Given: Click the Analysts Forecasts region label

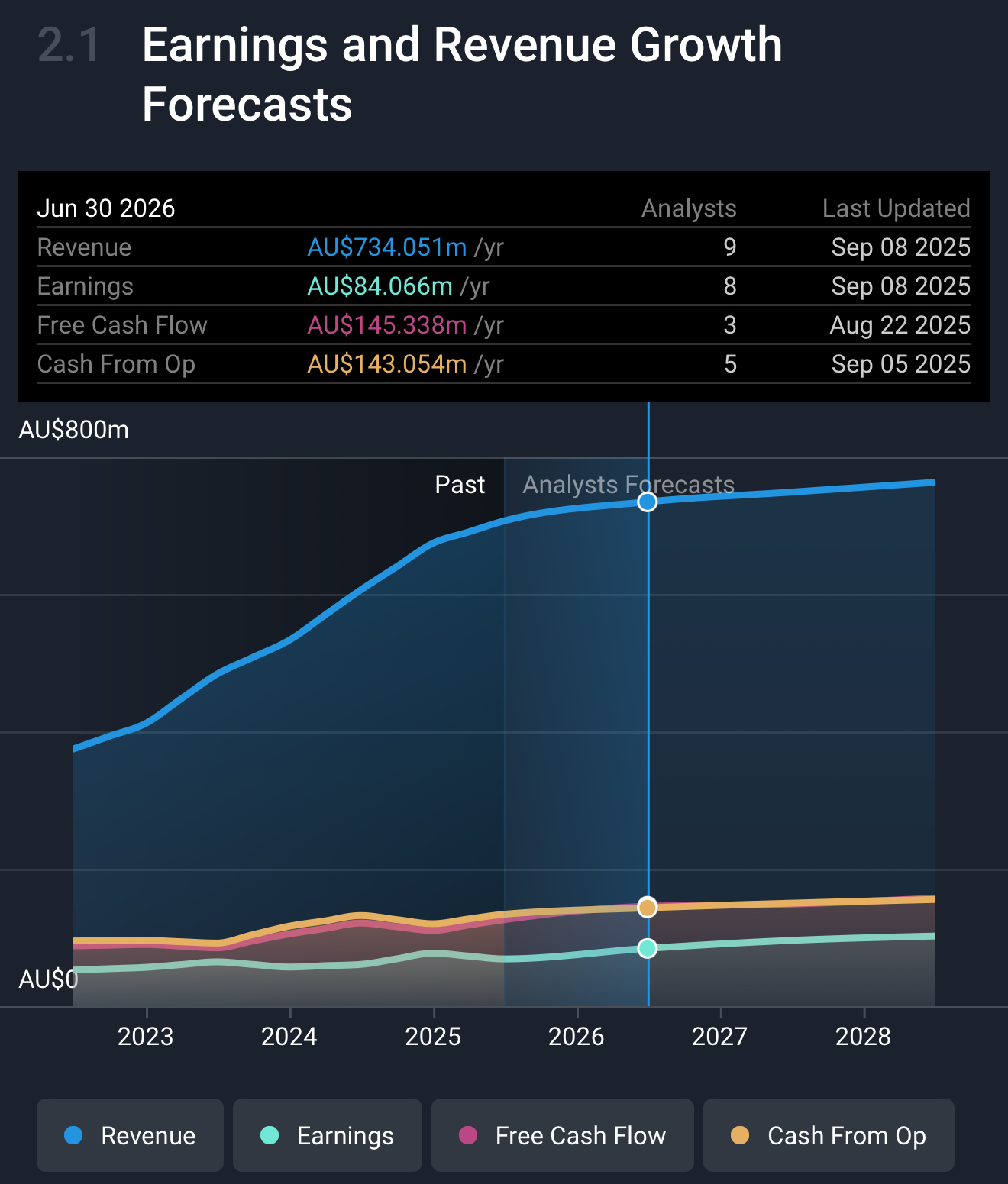Looking at the screenshot, I should click(628, 485).
